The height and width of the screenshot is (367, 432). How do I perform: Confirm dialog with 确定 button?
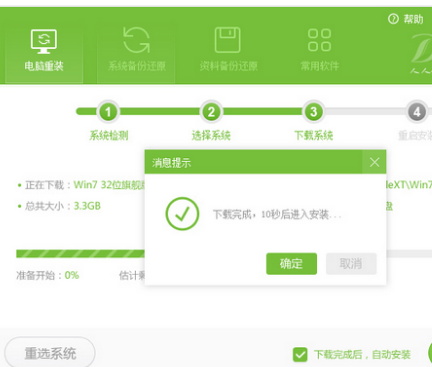coord(291,264)
